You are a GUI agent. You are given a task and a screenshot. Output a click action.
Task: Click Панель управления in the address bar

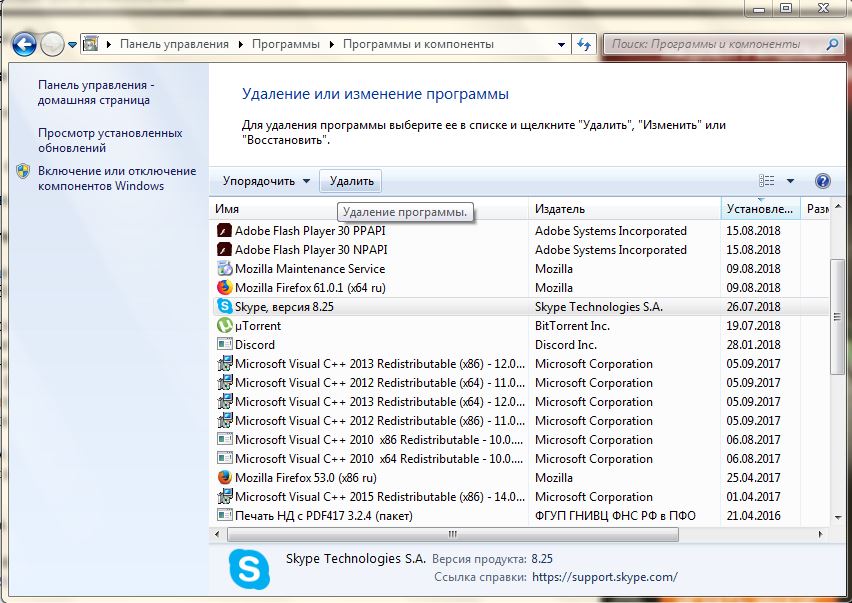174,44
